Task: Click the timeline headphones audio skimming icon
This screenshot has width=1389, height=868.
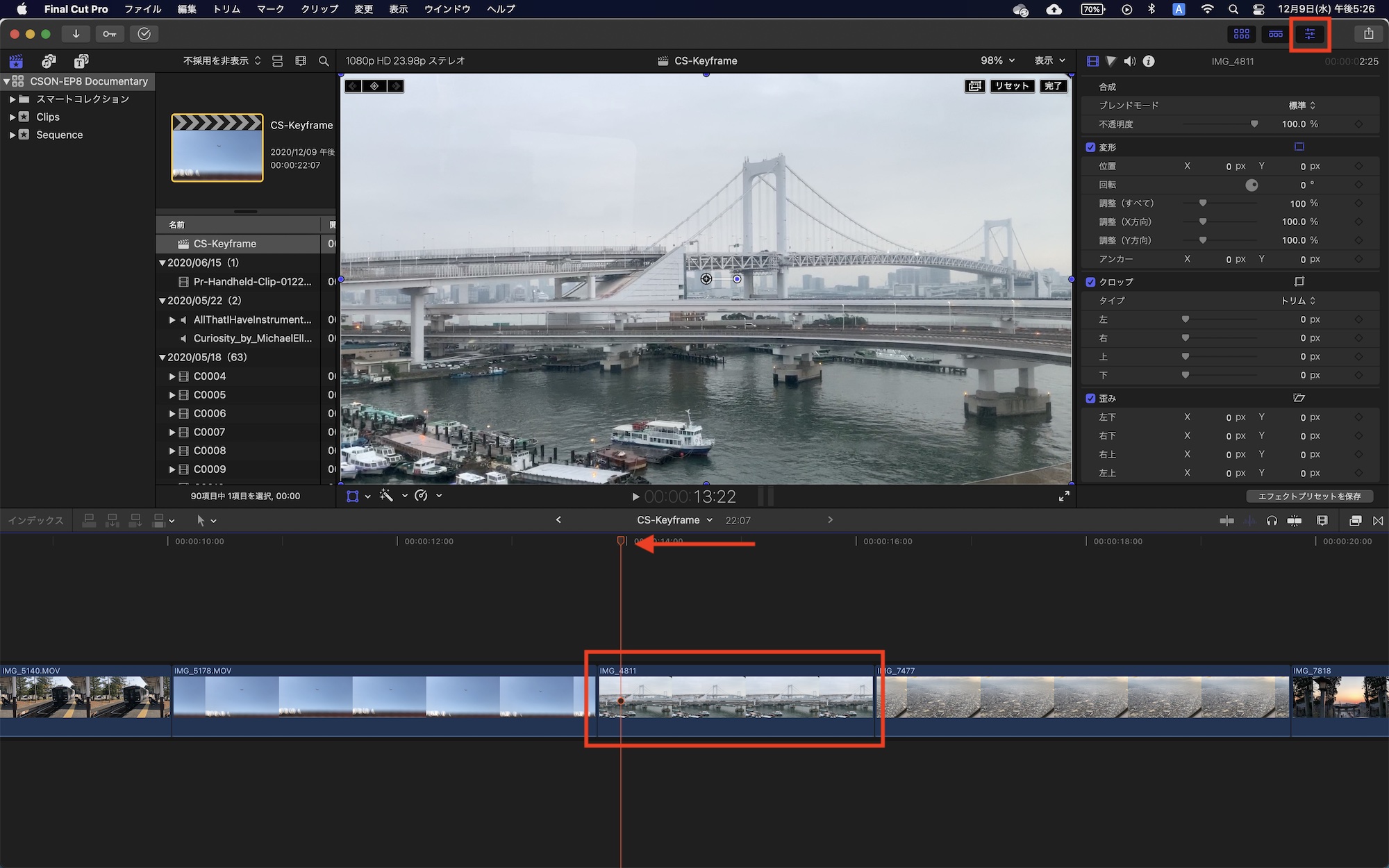Action: point(1272,521)
